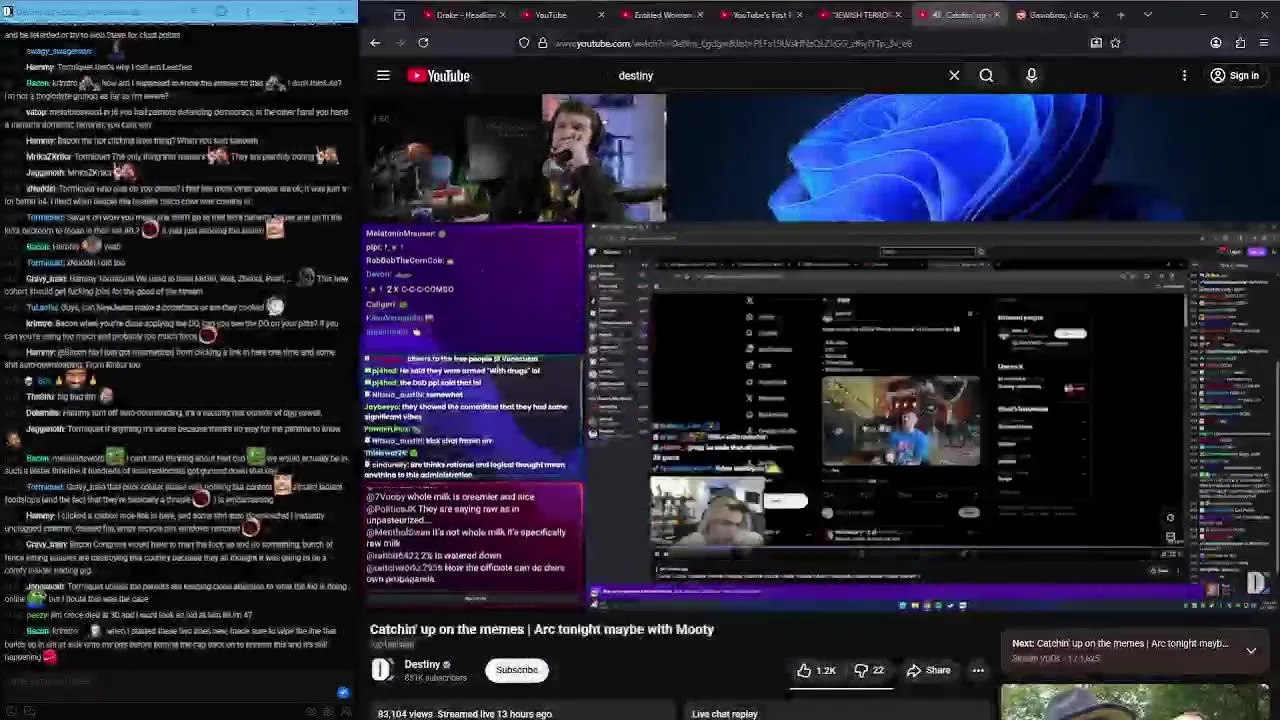This screenshot has width=1280, height=720.
Task: Clear the 'destiny' search text with X
Action: tap(954, 76)
